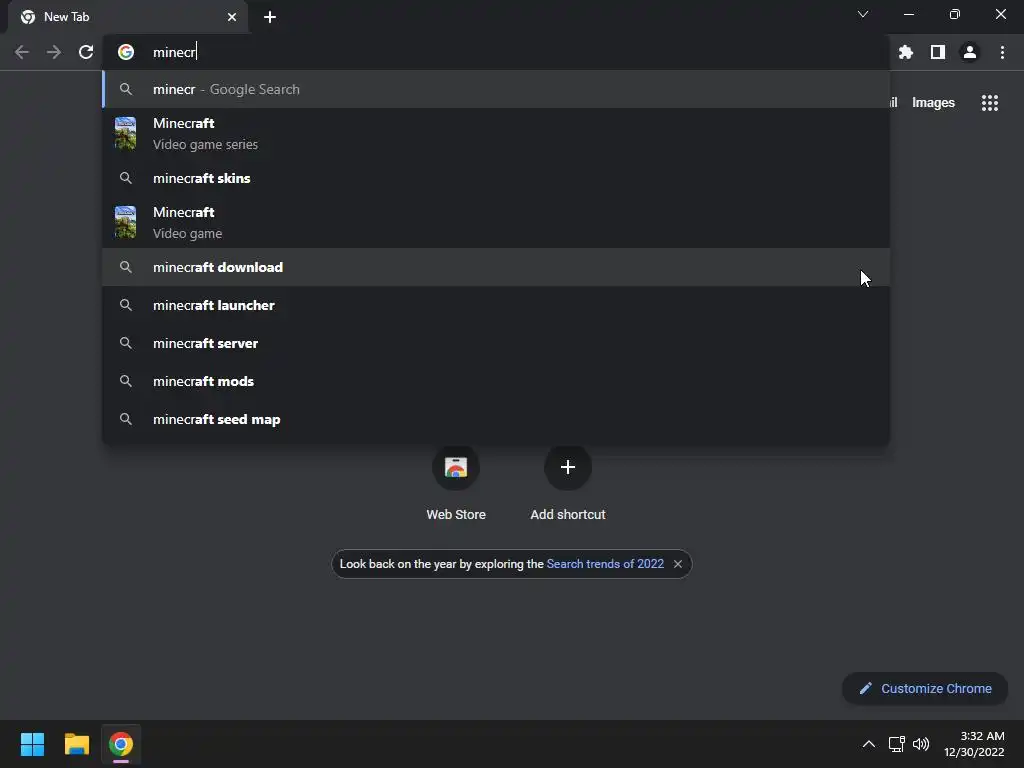Open the Windows Start menu
The image size is (1024, 768).
click(32, 744)
